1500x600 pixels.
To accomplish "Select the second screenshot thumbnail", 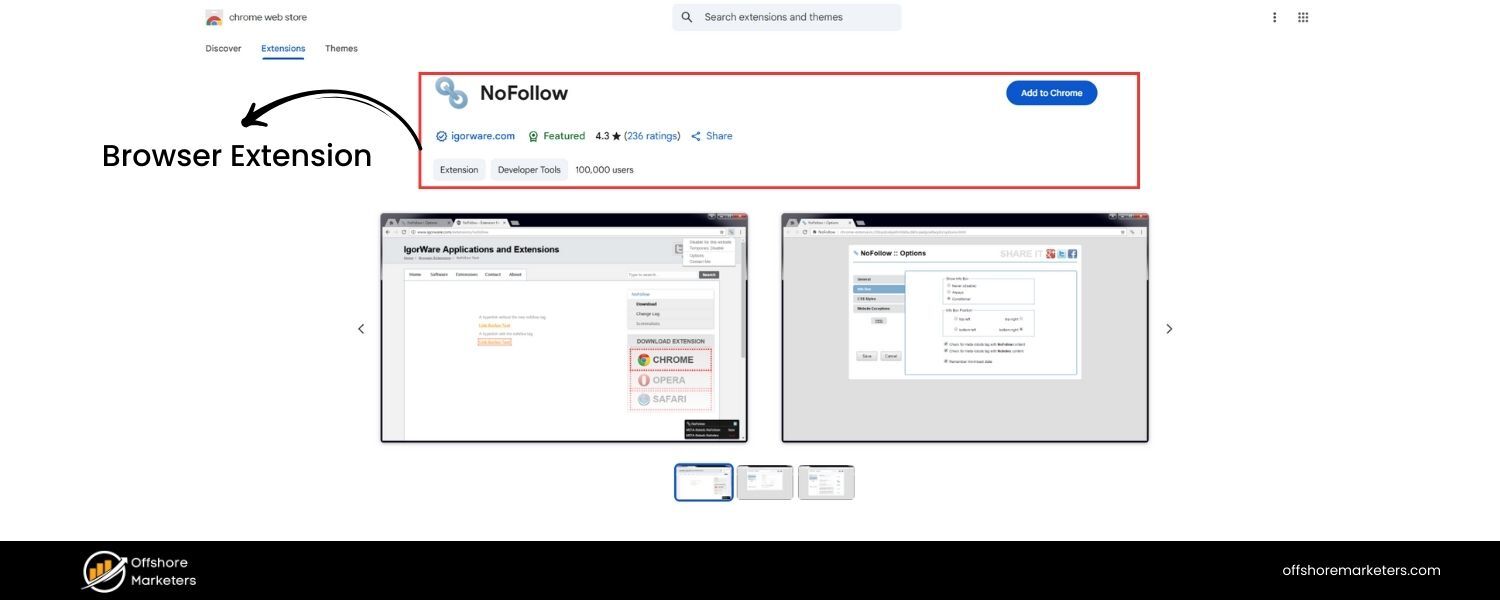I will (765, 482).
